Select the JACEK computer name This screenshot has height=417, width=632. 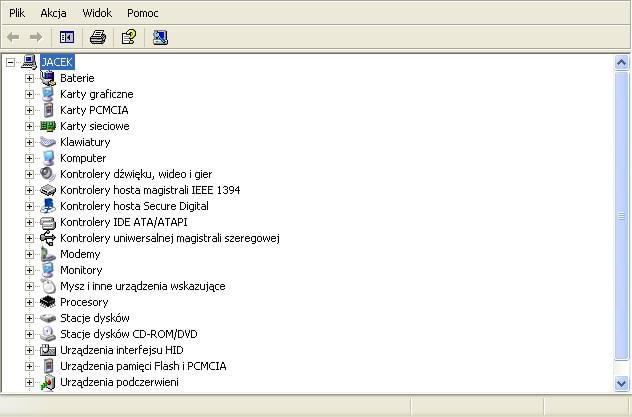point(57,62)
